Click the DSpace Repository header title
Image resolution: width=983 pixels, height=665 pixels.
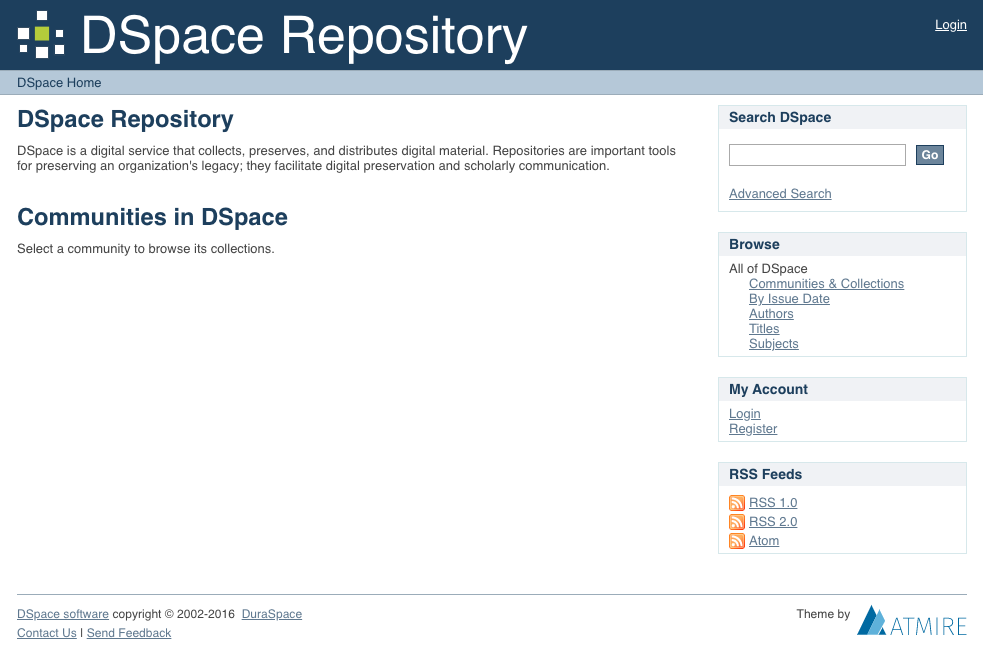click(x=304, y=37)
